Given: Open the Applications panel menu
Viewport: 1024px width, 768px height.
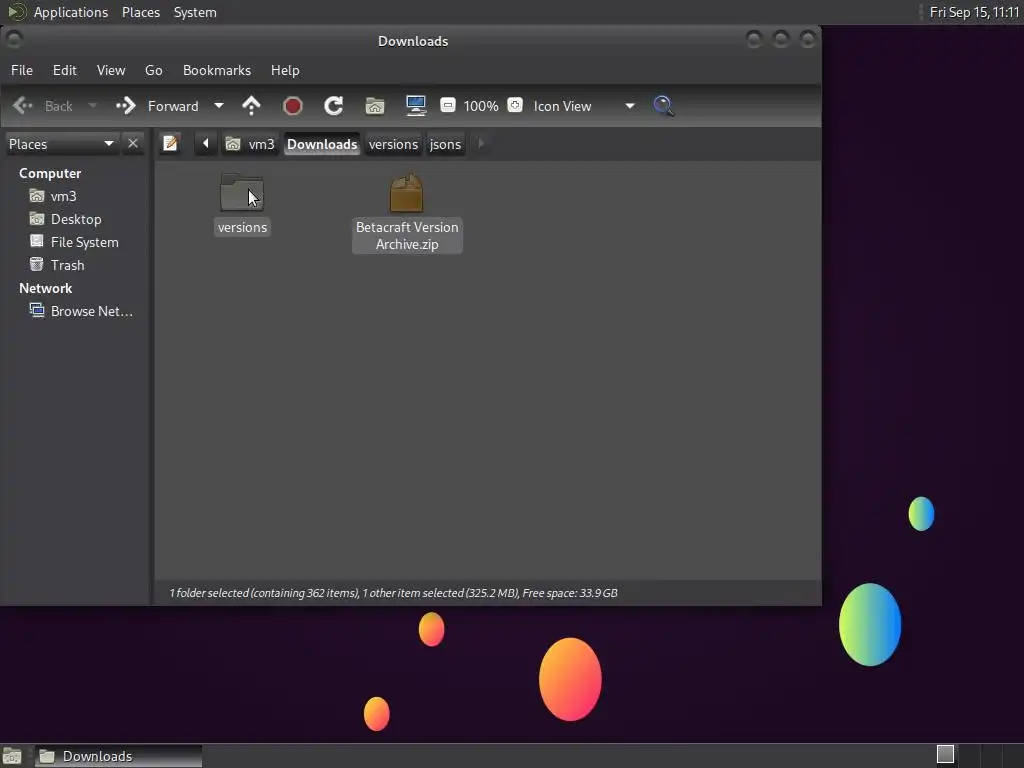Looking at the screenshot, I should tap(71, 12).
